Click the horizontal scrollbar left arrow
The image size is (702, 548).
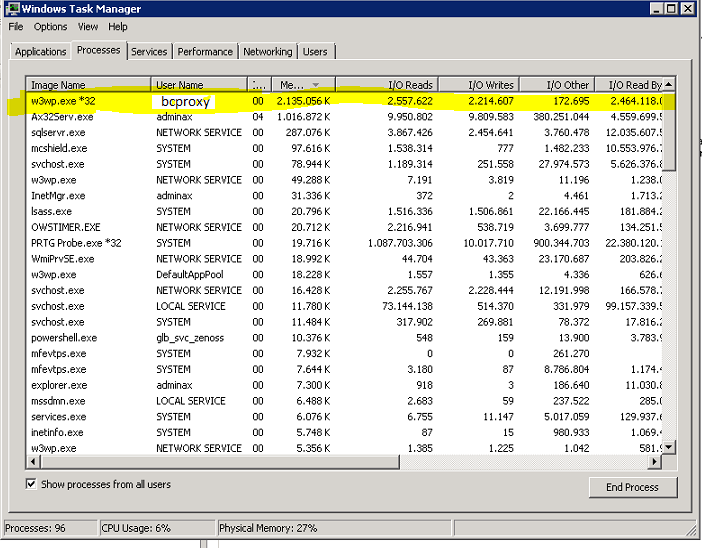[x=33, y=461]
